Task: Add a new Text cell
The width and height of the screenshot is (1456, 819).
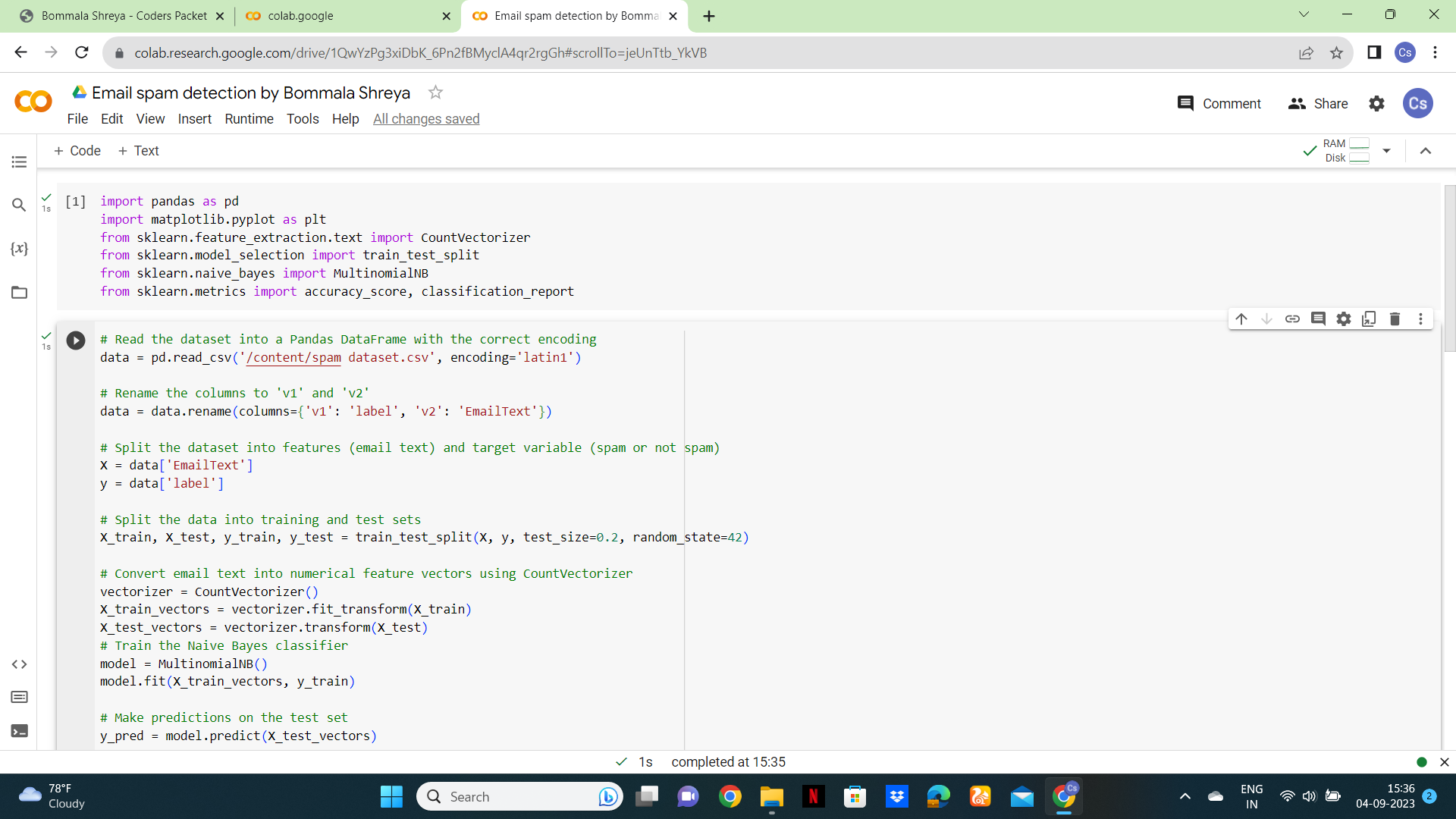Action: coord(139,151)
